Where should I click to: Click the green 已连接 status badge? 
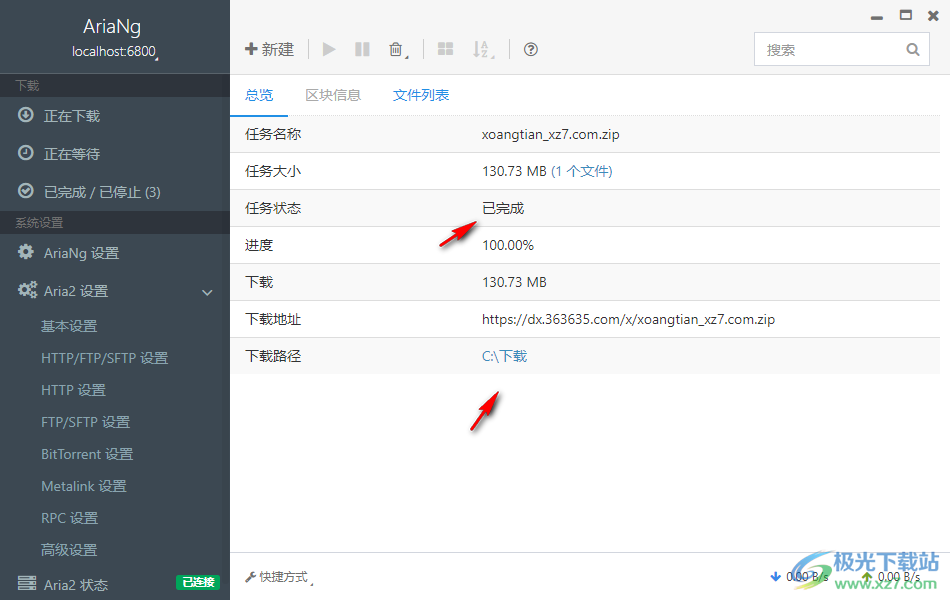coord(198,582)
